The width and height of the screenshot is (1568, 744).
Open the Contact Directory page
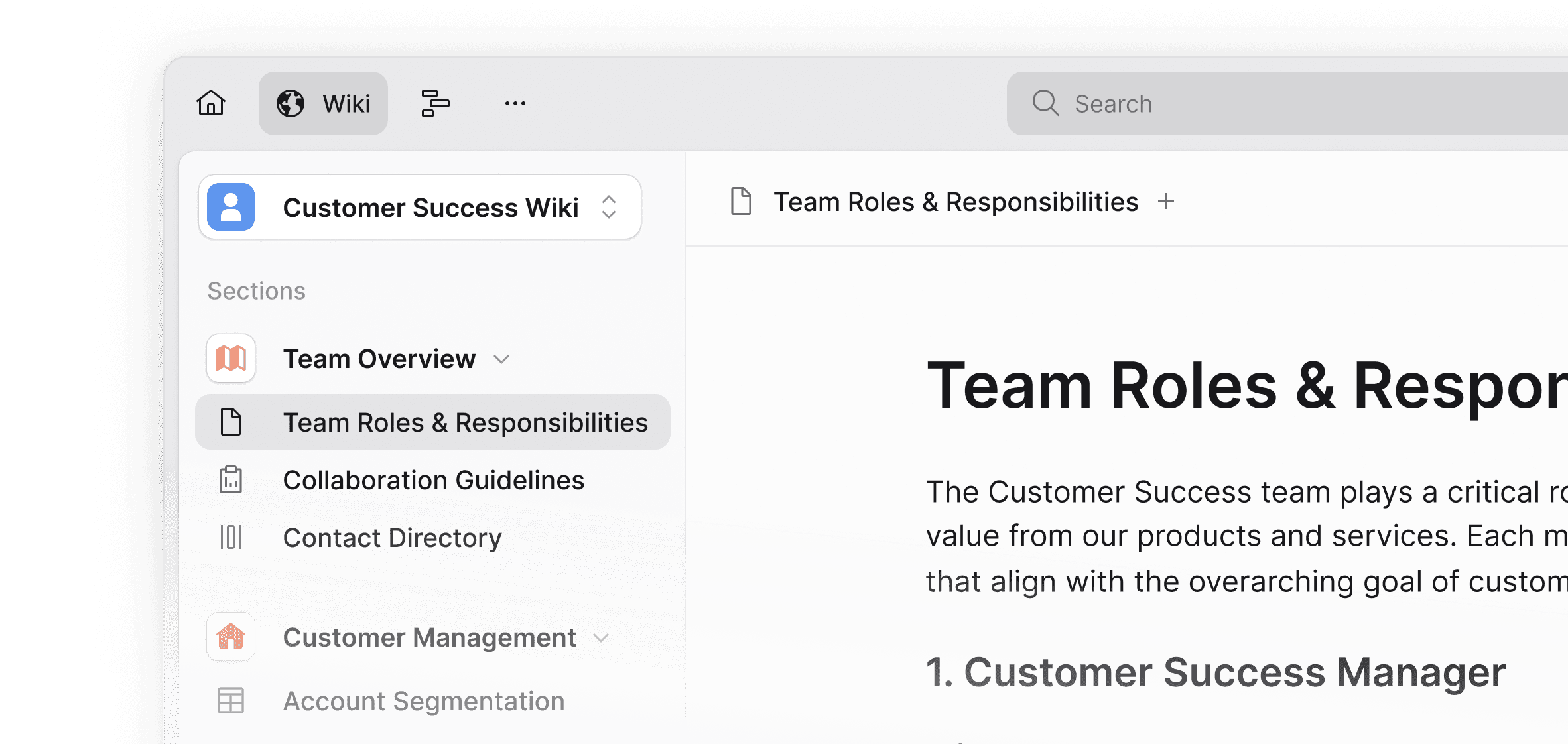pos(392,538)
